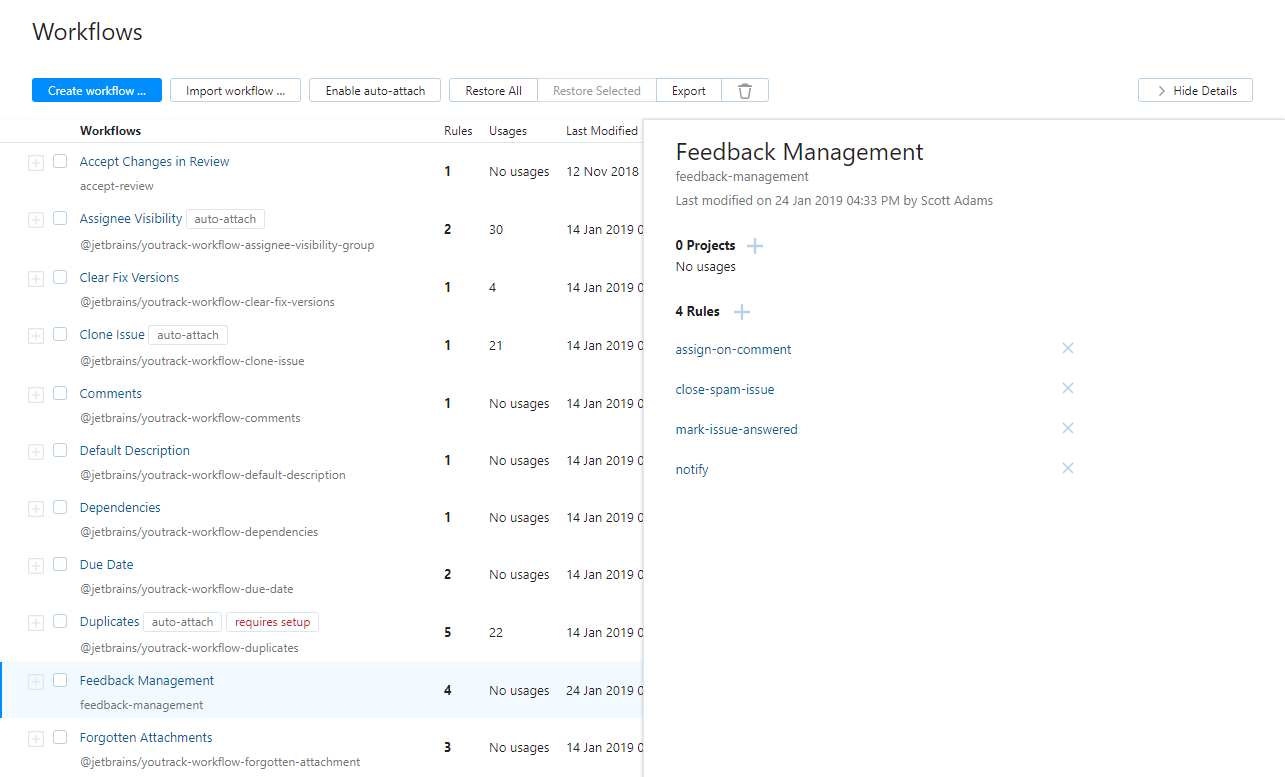Create a new workflow
Image resolution: width=1285 pixels, height=777 pixels.
pos(96,90)
